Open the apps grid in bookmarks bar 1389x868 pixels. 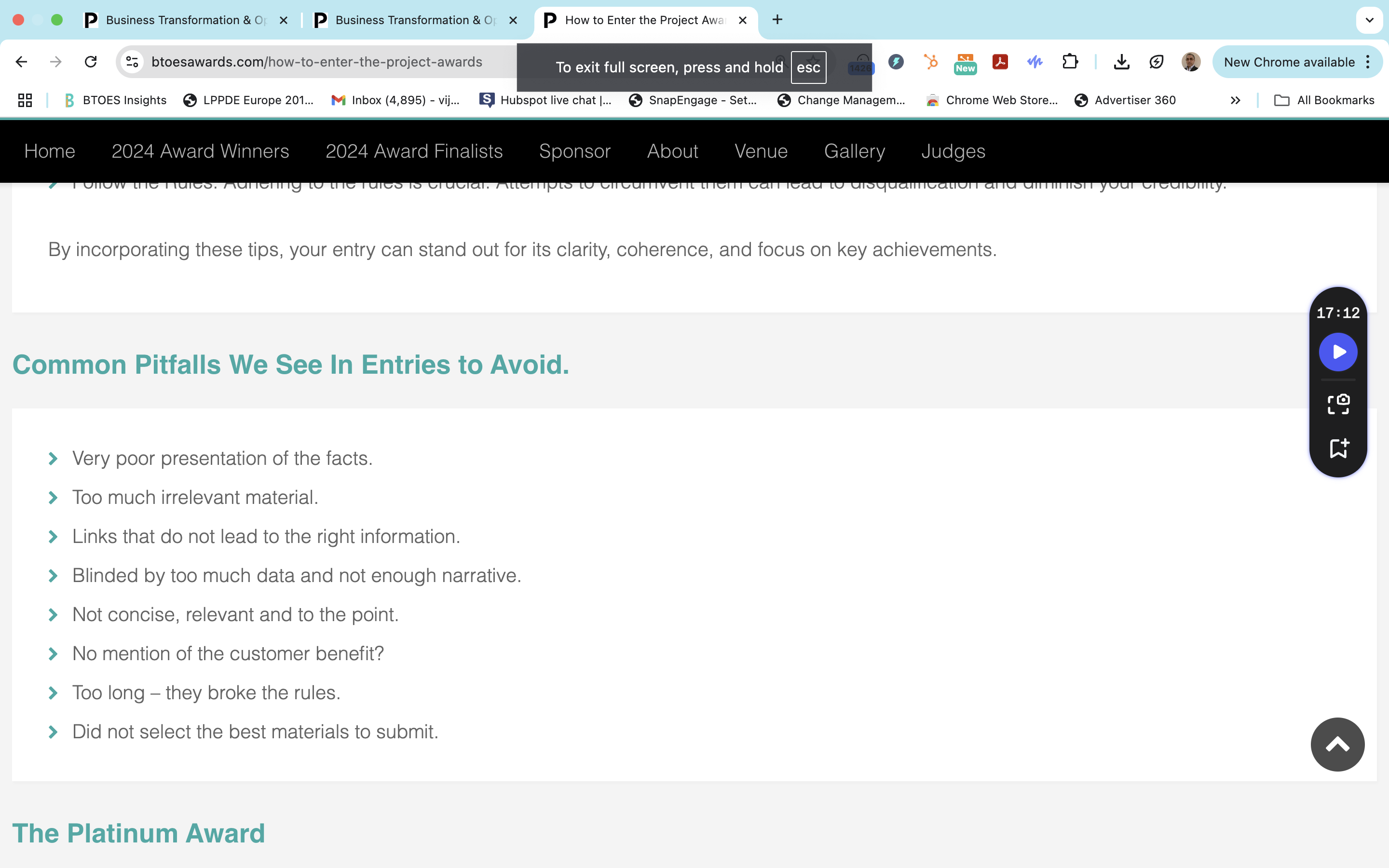[x=25, y=100]
